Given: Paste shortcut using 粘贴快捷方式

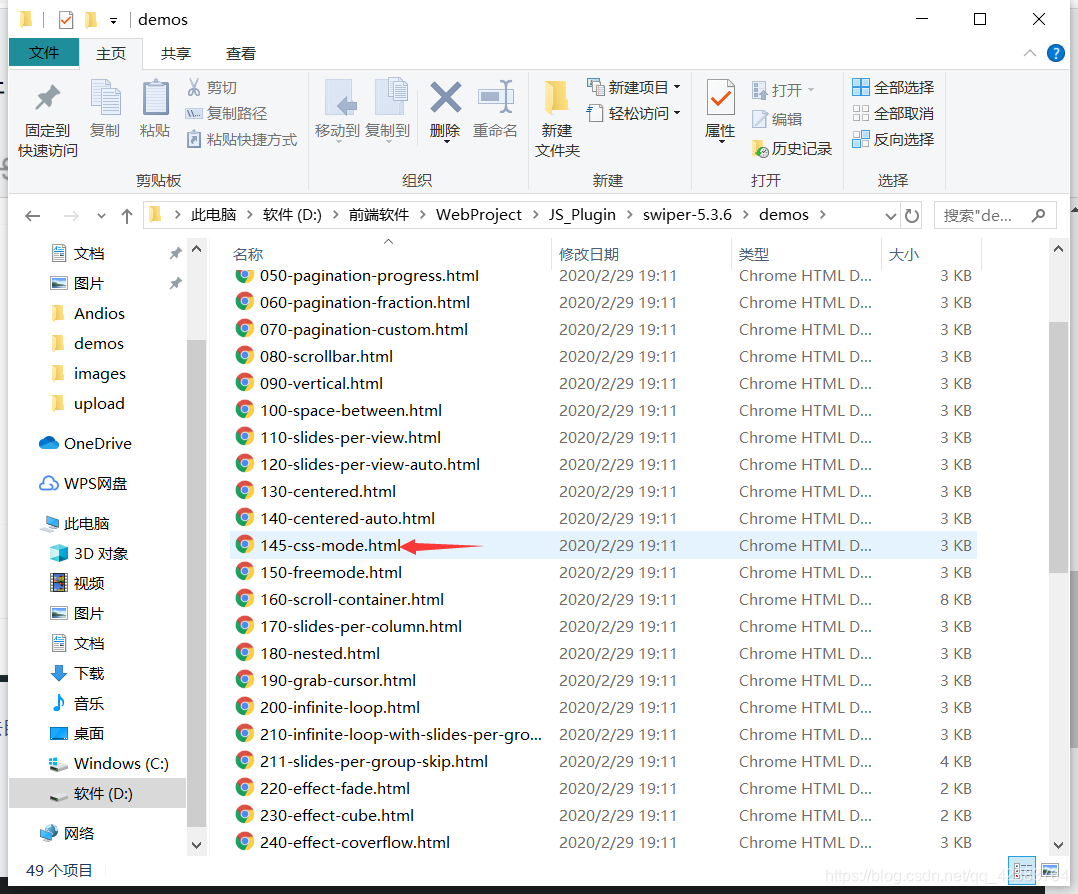Looking at the screenshot, I should [242, 140].
